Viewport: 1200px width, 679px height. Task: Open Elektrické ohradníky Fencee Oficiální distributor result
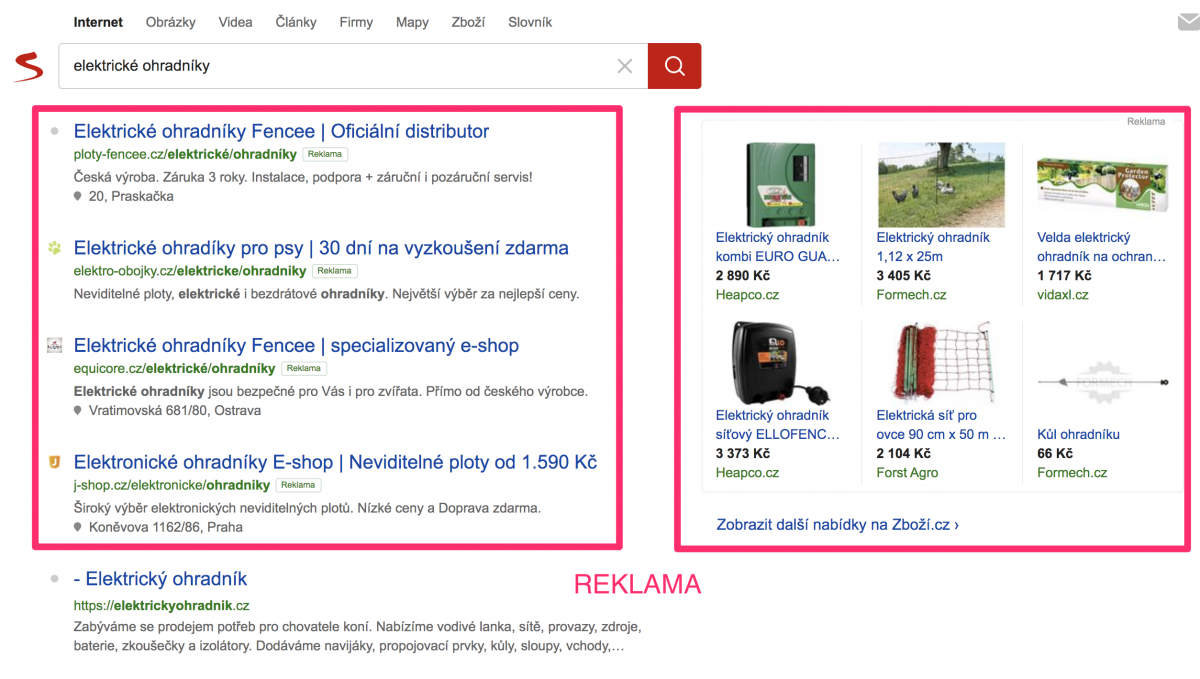click(x=281, y=131)
